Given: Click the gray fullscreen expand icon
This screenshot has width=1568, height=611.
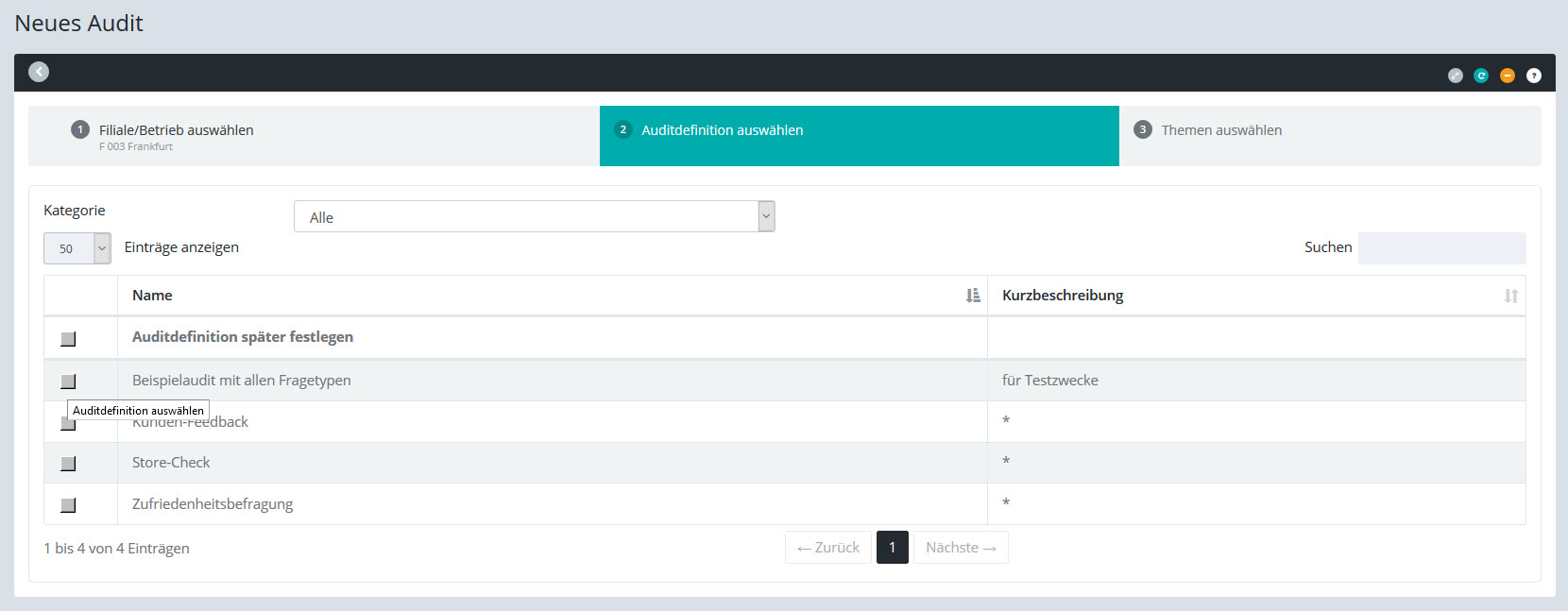Looking at the screenshot, I should pyautogui.click(x=1456, y=76).
